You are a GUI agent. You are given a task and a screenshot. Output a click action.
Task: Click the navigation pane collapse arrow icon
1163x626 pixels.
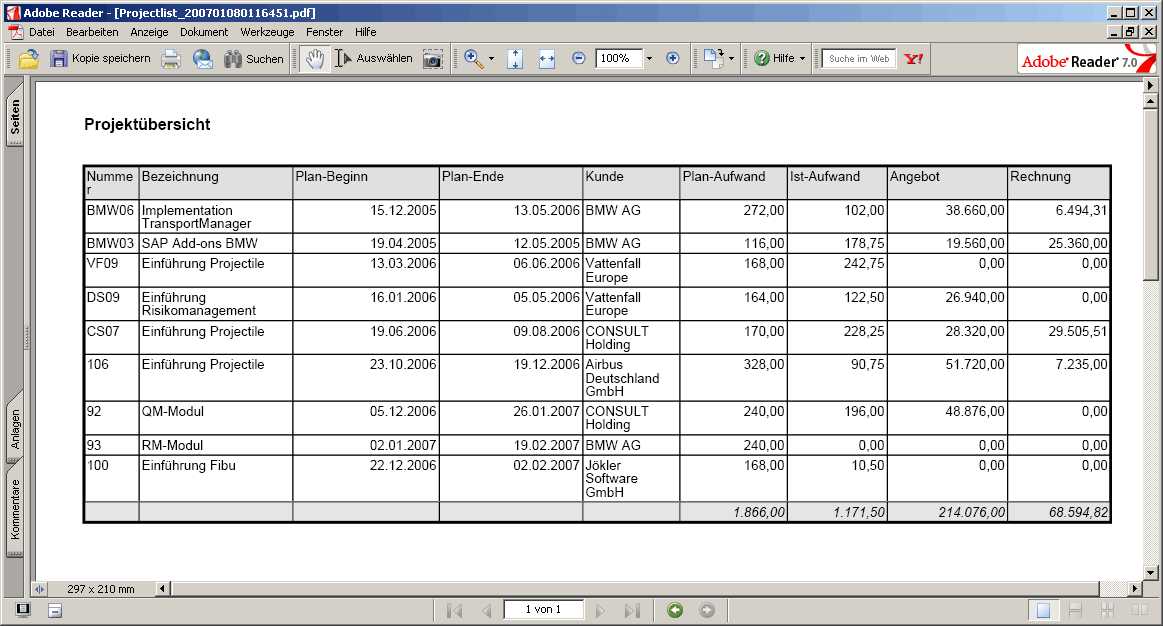39,589
